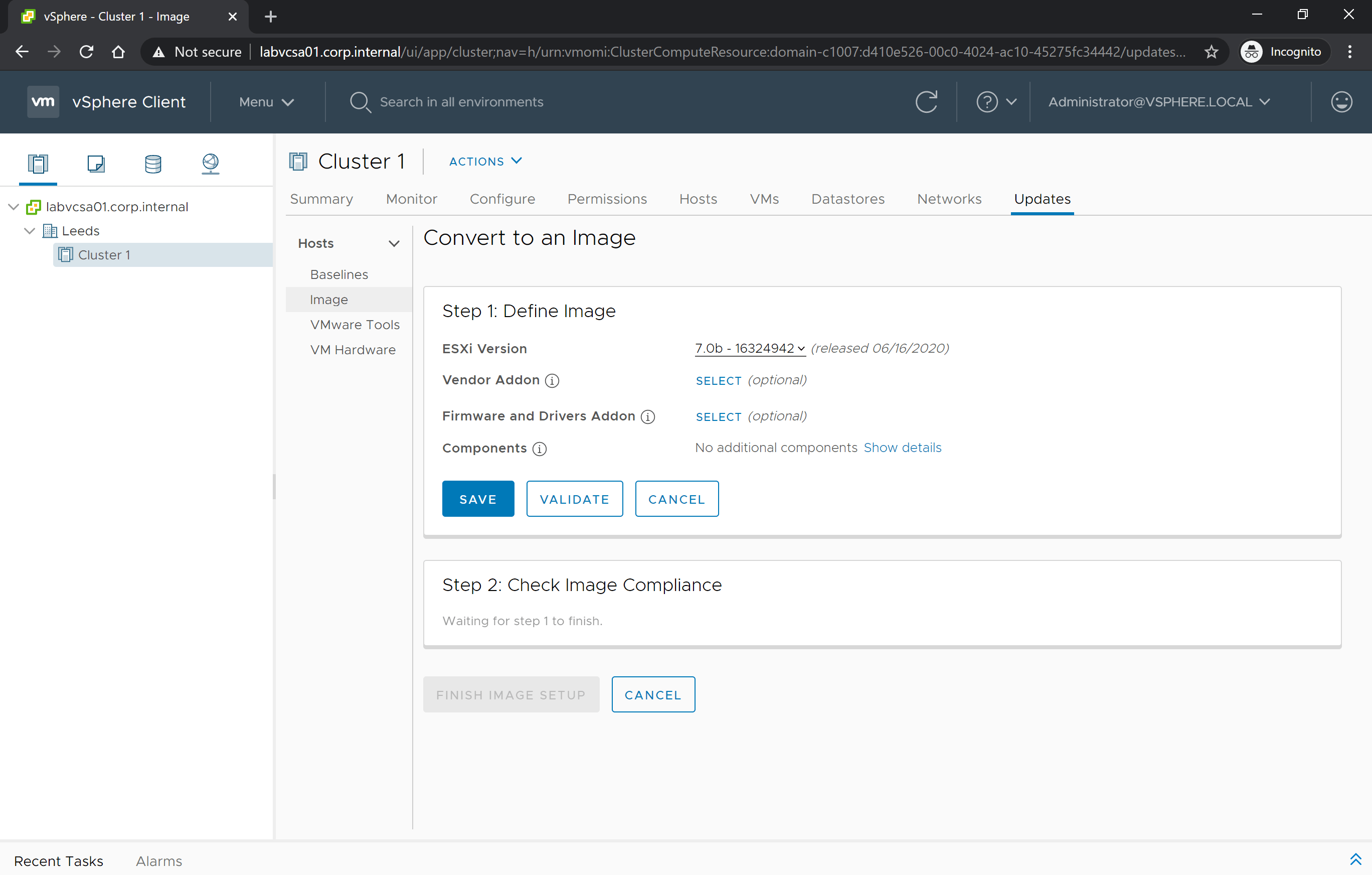
Task: Switch to the Configure tab
Action: (502, 199)
